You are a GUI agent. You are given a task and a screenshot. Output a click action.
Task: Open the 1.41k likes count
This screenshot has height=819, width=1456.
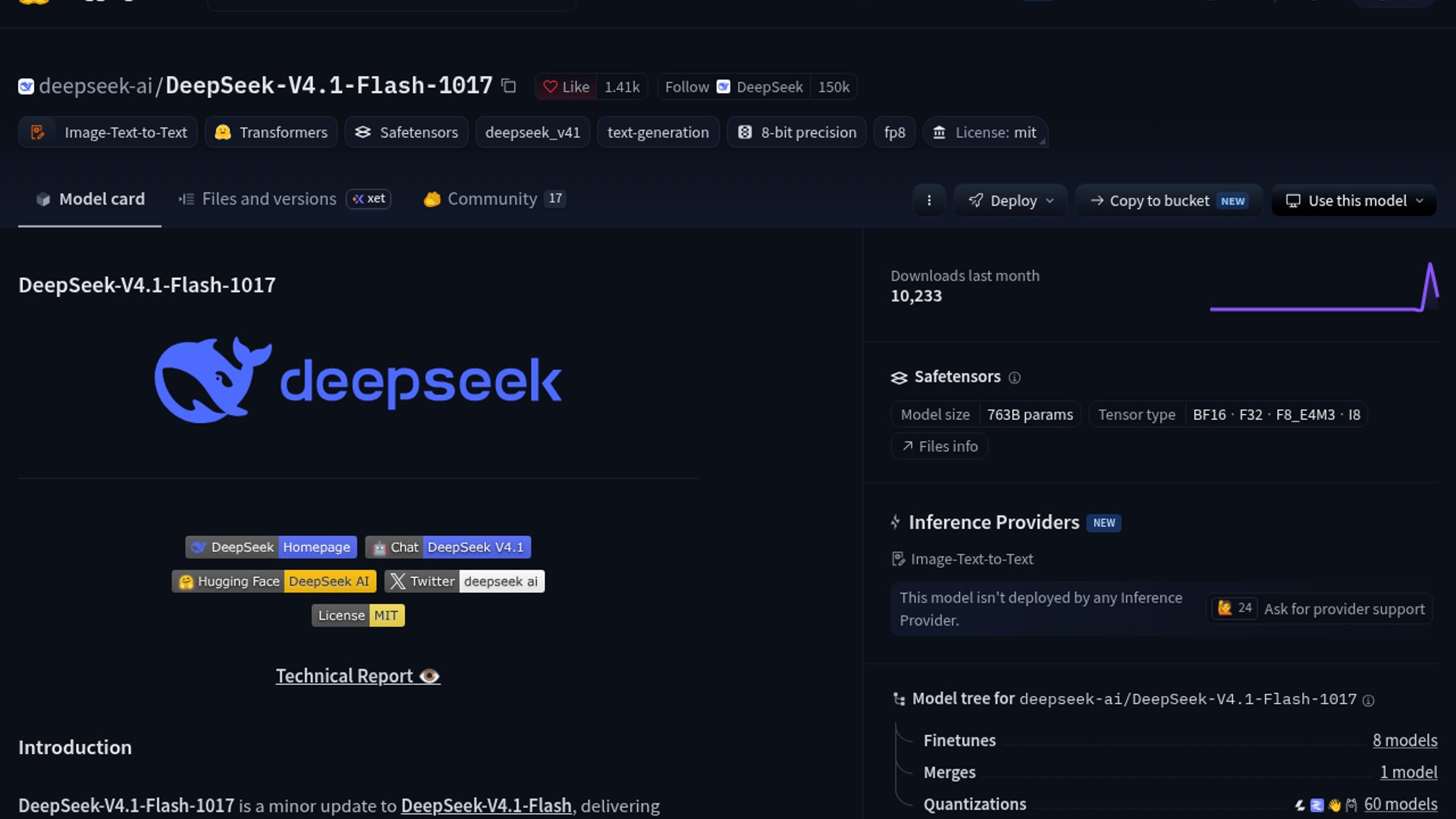(622, 87)
